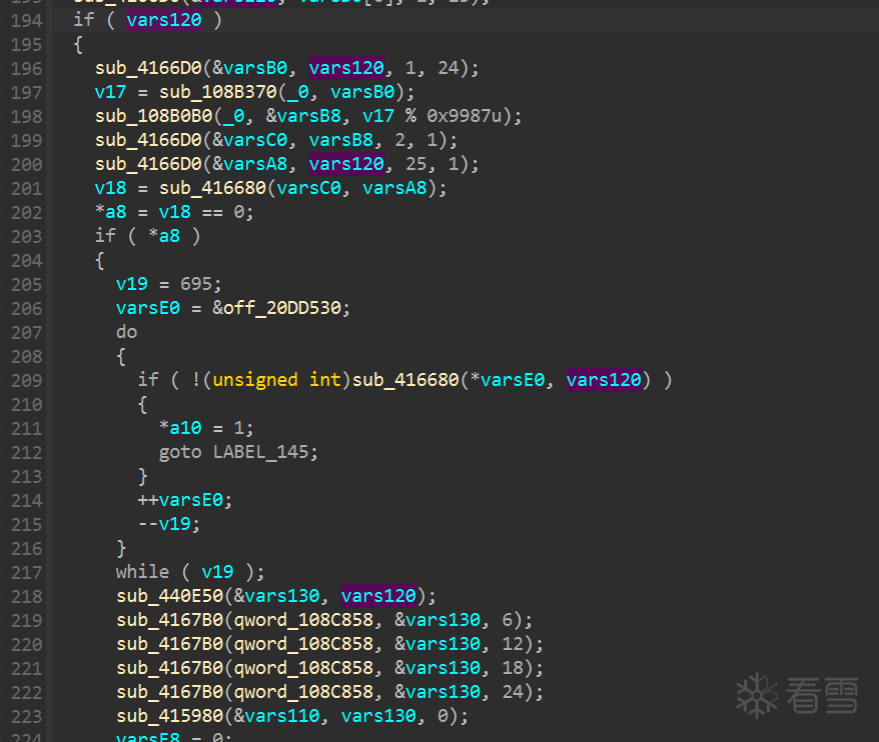
Task: Select &varsC0 argument on line 199
Action: (x=249, y=140)
